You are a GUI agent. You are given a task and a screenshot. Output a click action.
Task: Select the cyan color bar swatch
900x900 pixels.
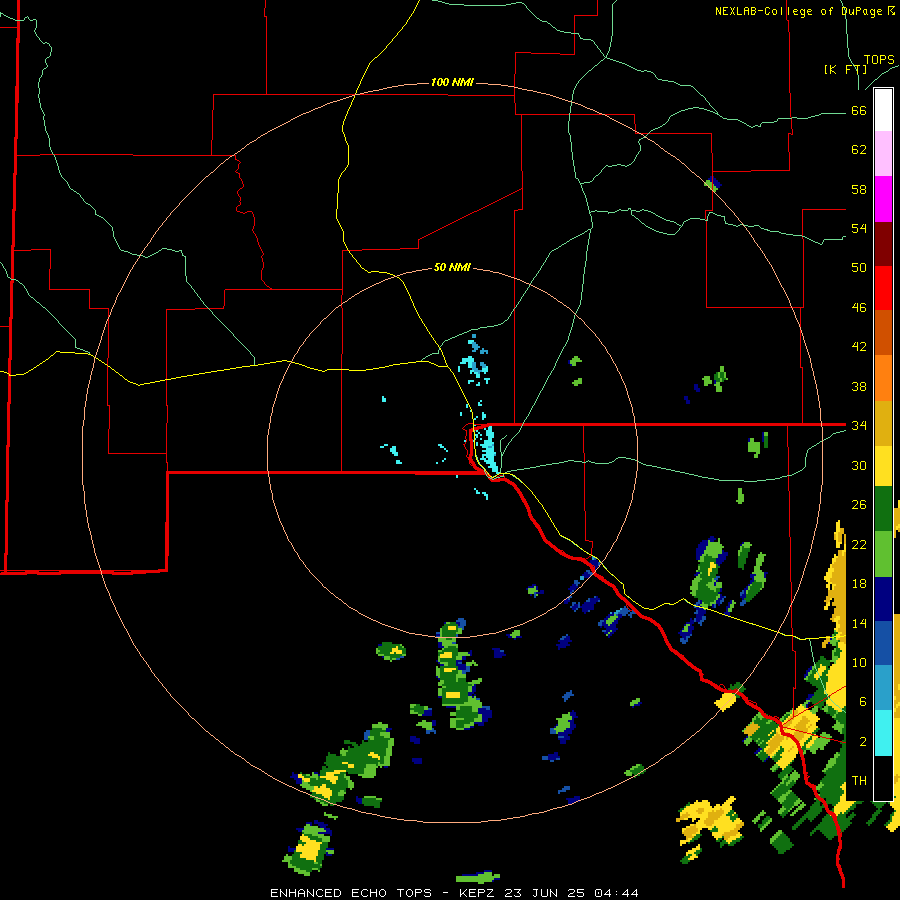(x=883, y=733)
